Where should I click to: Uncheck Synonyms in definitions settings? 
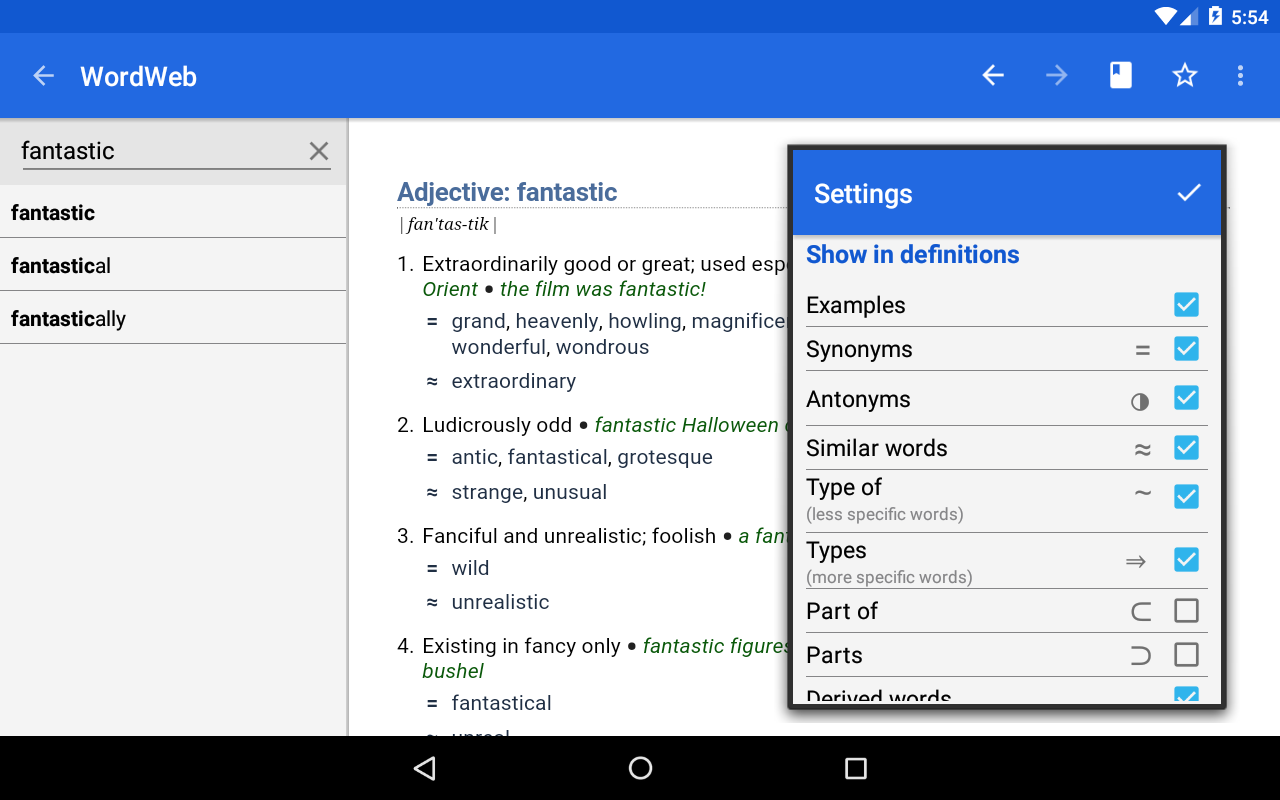[x=1186, y=348]
